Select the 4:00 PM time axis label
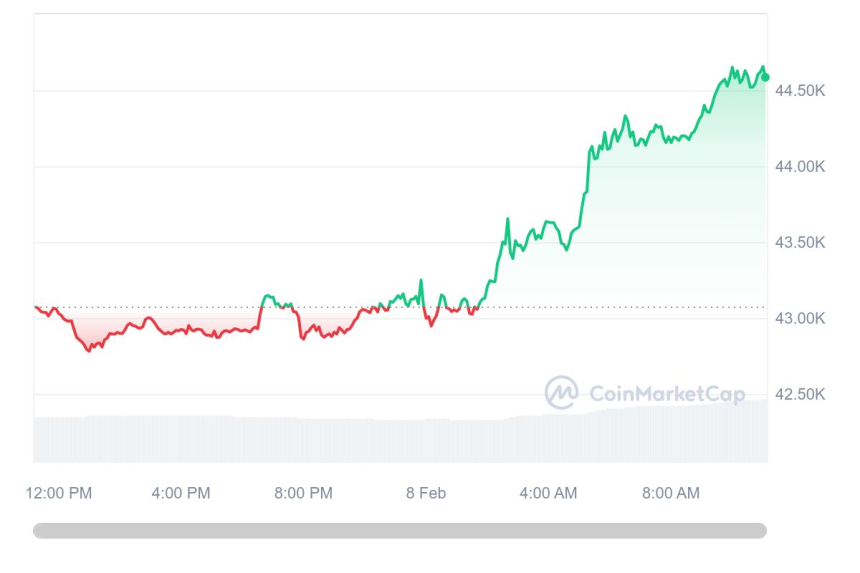860x573 pixels. click(x=181, y=493)
